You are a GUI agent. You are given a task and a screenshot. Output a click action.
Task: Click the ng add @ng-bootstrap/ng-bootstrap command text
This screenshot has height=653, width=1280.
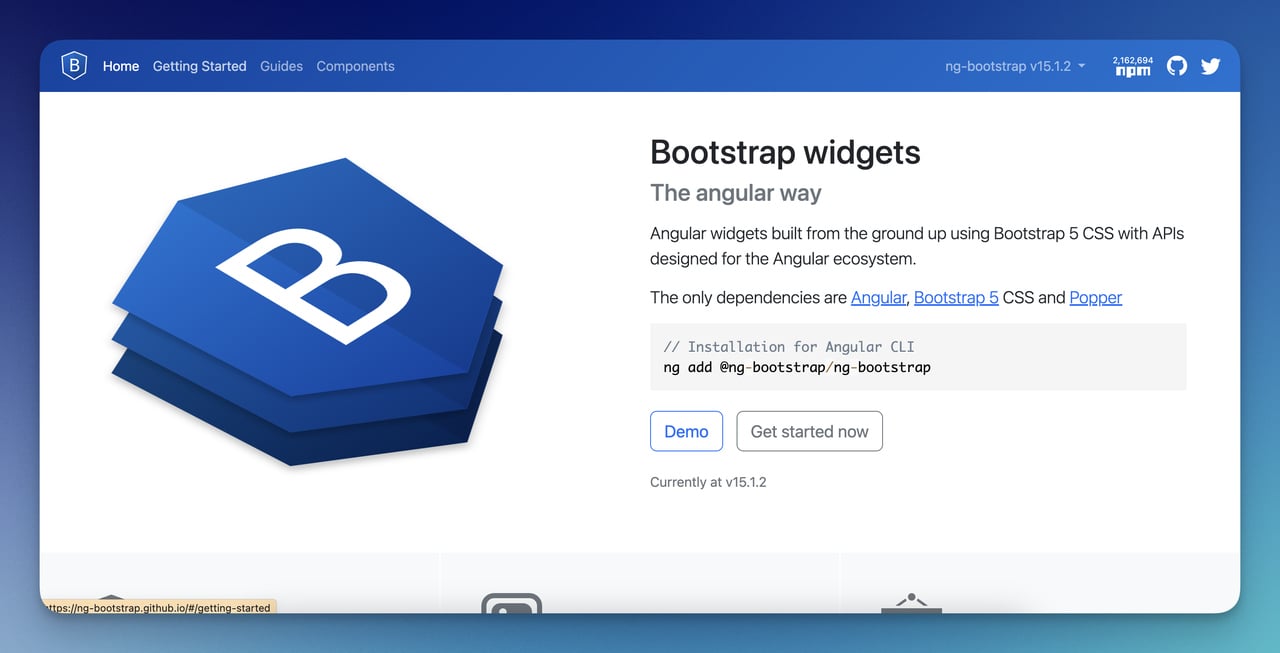coord(797,367)
